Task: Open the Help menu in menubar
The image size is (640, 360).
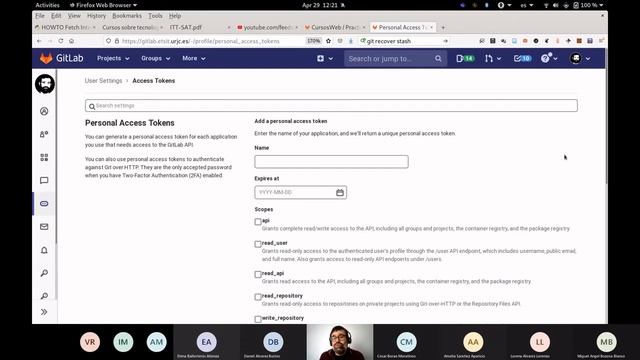Action: pos(175,16)
